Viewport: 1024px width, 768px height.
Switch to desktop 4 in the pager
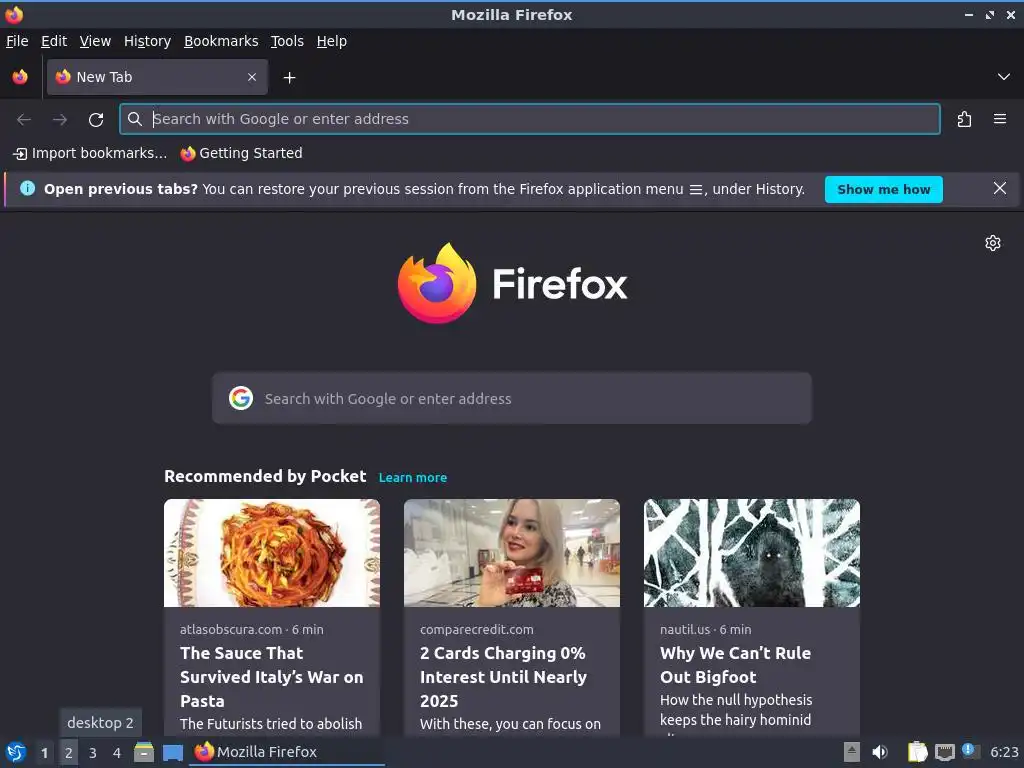pyautogui.click(x=117, y=752)
